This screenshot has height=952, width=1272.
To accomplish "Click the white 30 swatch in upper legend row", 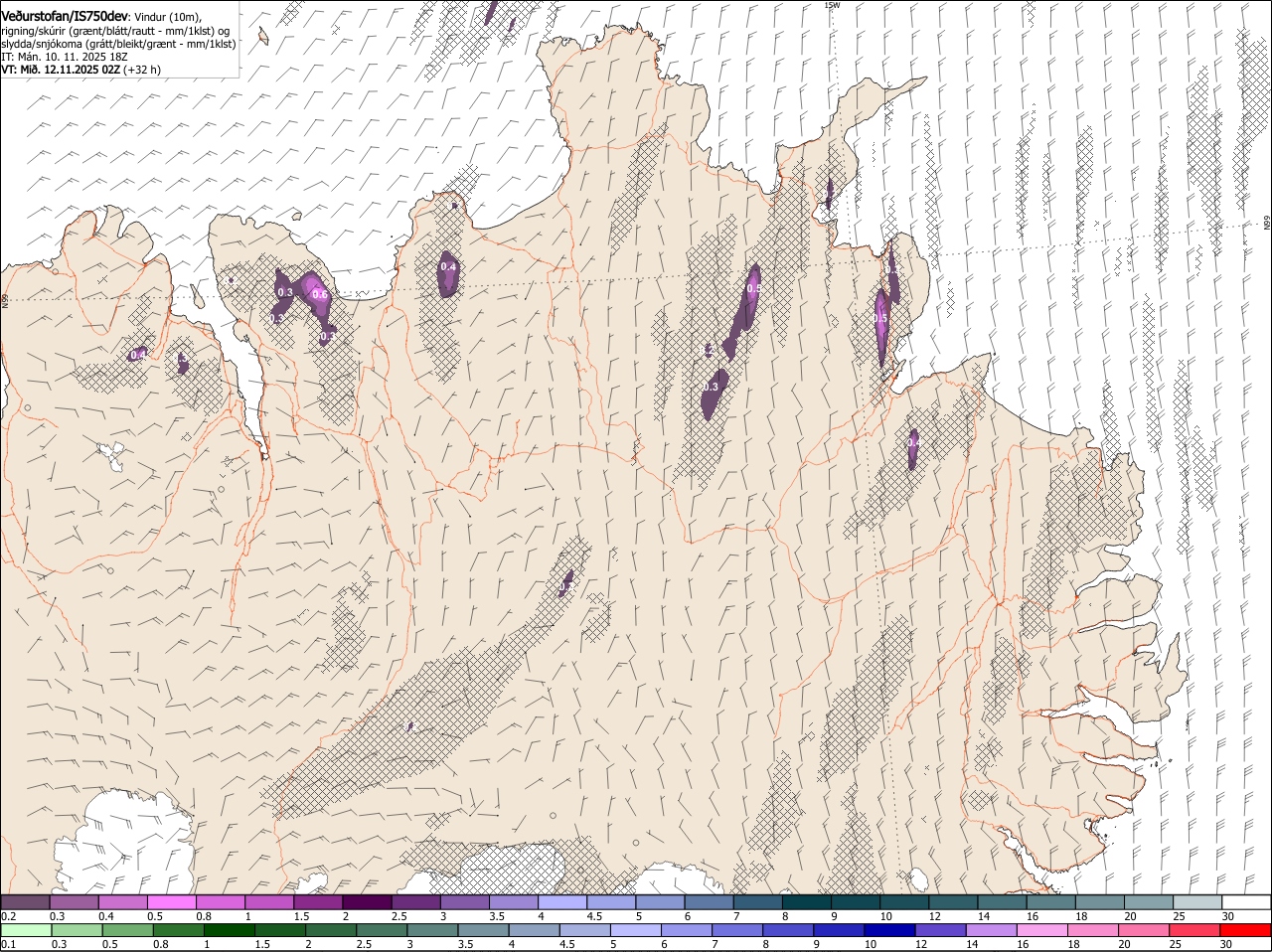I will point(1246,901).
